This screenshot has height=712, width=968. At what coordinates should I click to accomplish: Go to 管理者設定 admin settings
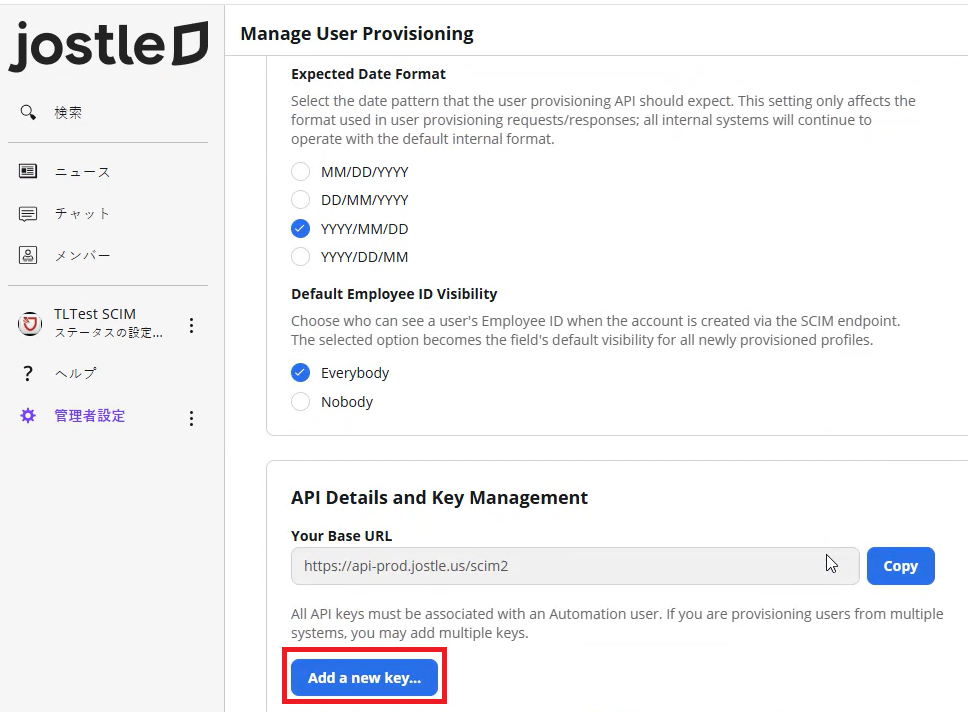click(90, 416)
